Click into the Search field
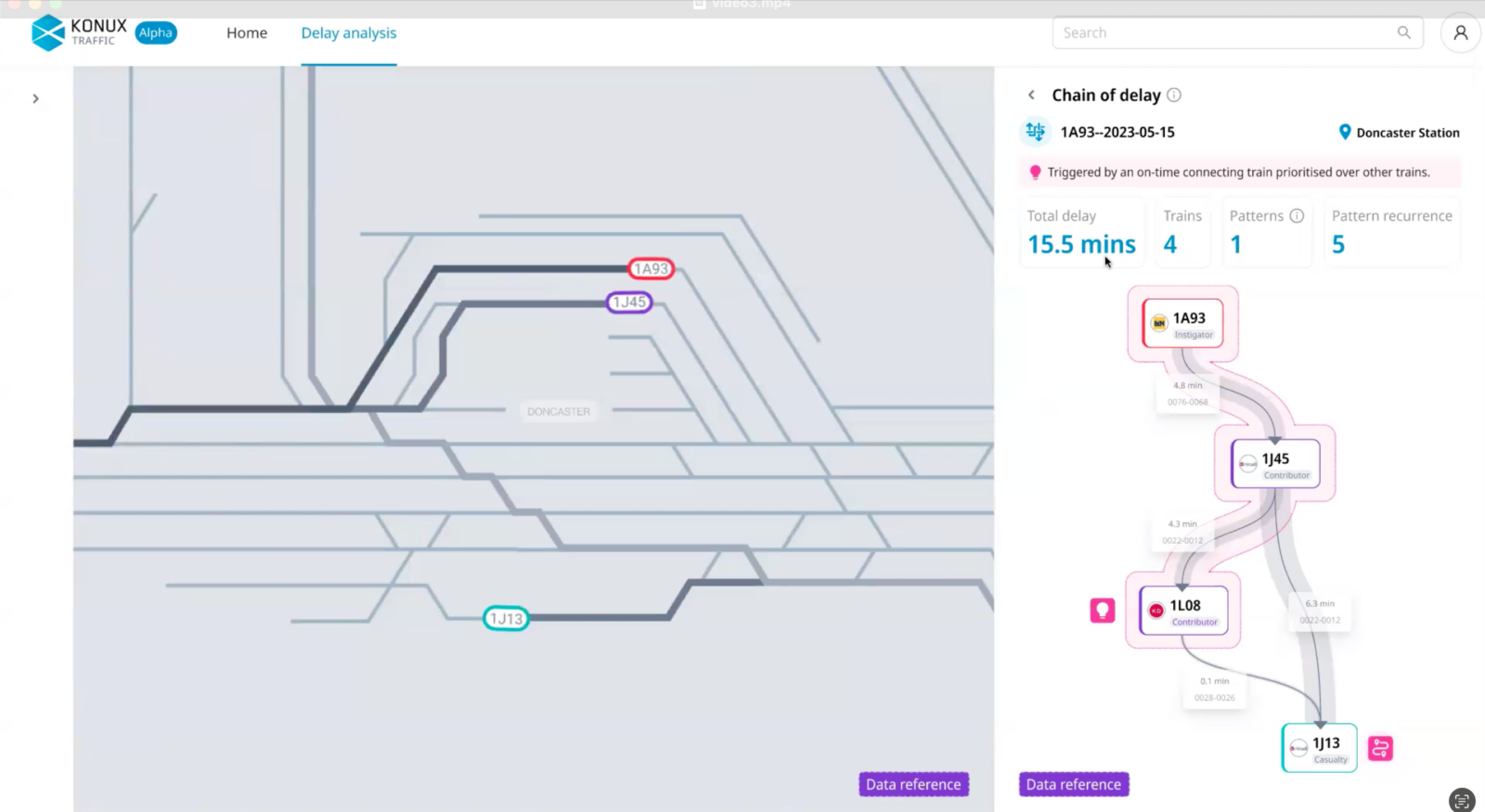 click(x=1225, y=33)
